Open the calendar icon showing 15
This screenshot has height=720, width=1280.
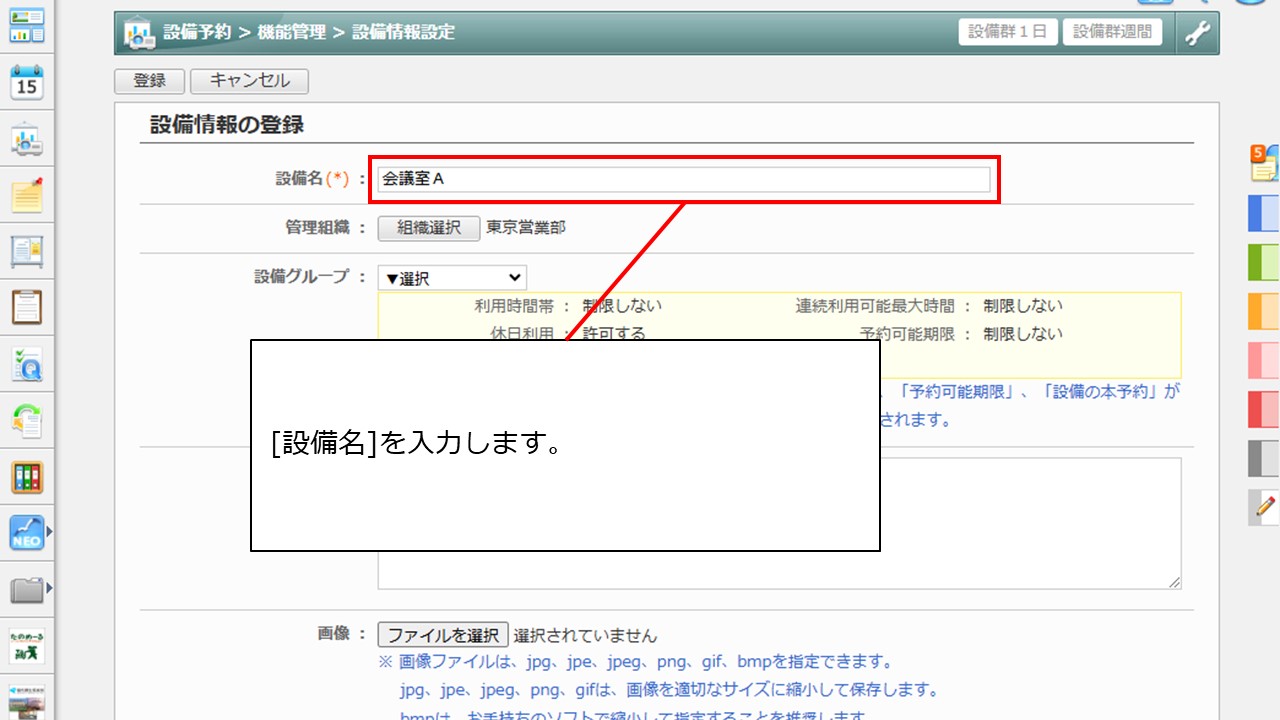(x=27, y=83)
